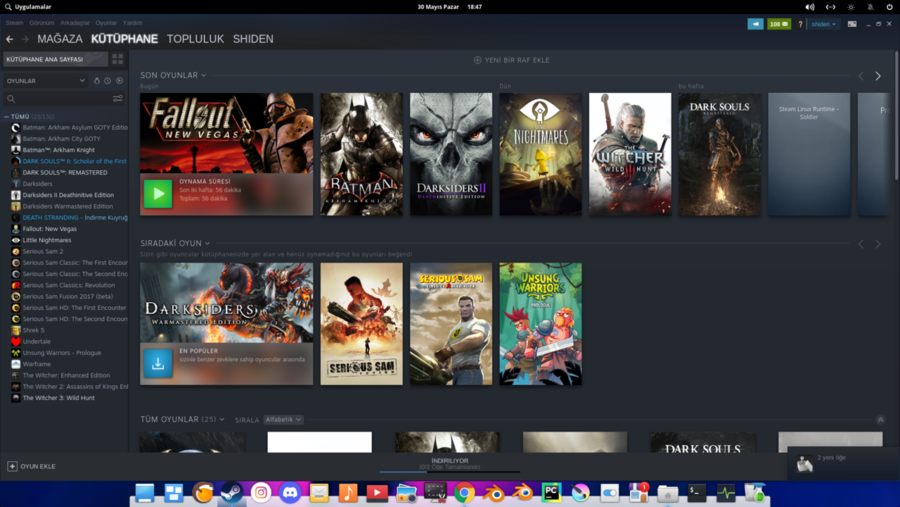This screenshot has width=900, height=507.
Task: Click YENİ BİR RAF EKLE
Action: pyautogui.click(x=511, y=60)
